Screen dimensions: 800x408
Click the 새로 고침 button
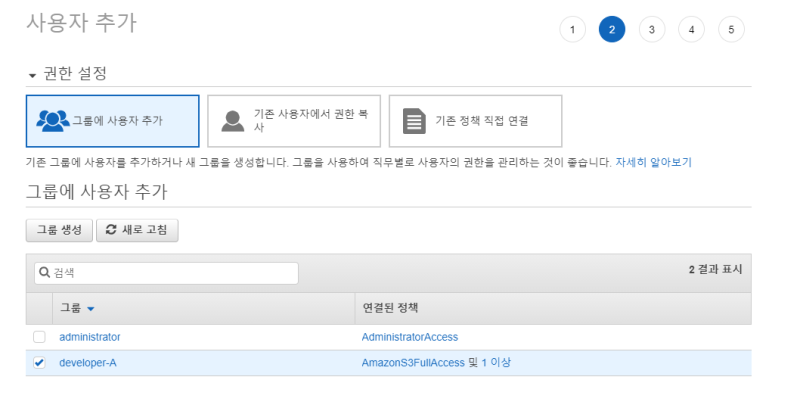(137, 230)
